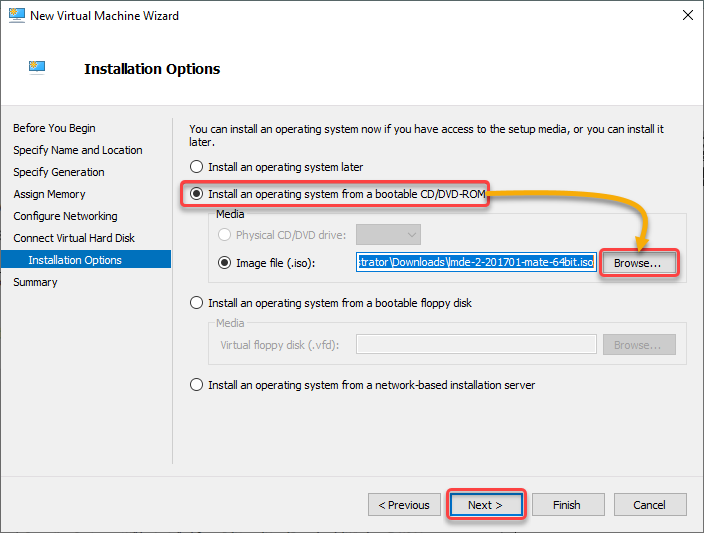
Task: Click the virtual machine icon beside Installation Options
Action: coord(37,67)
